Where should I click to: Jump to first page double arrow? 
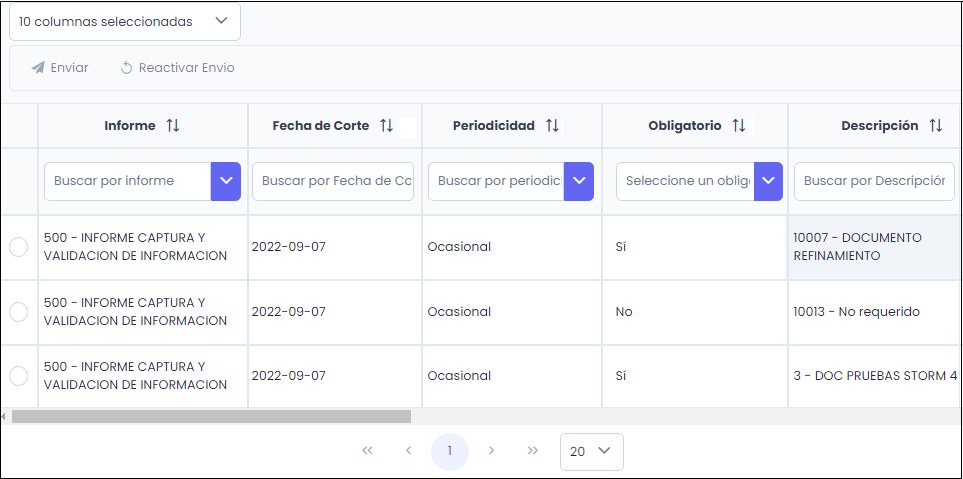pos(367,451)
